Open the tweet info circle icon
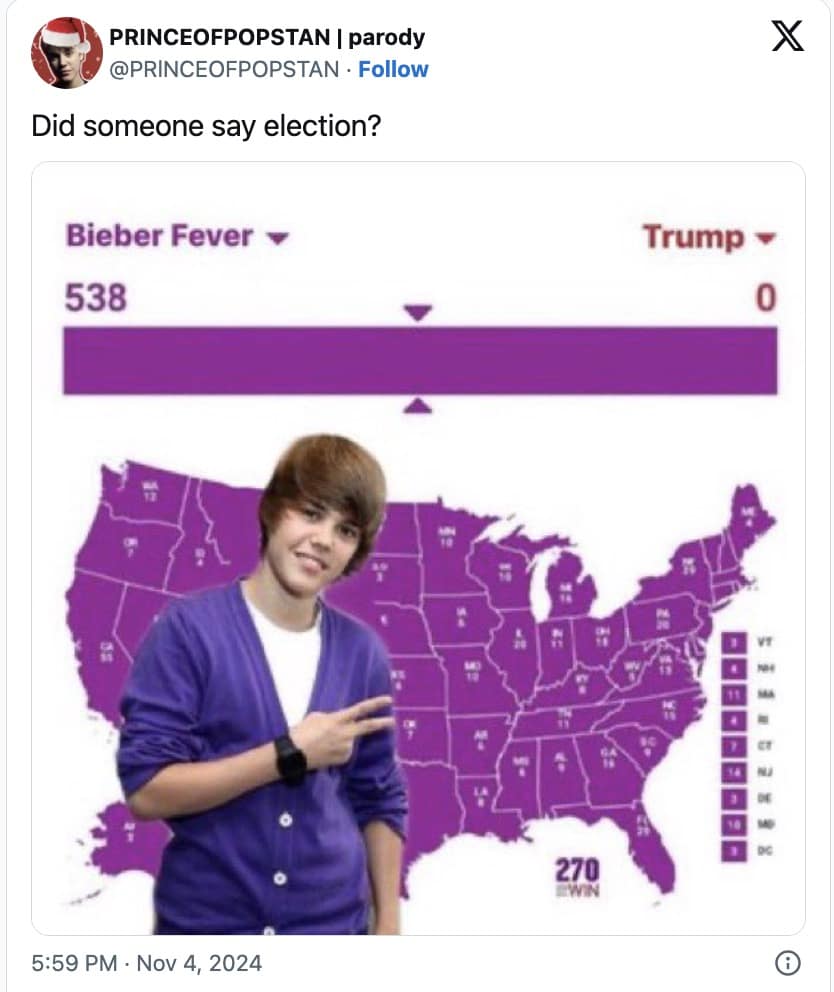 pos(788,963)
